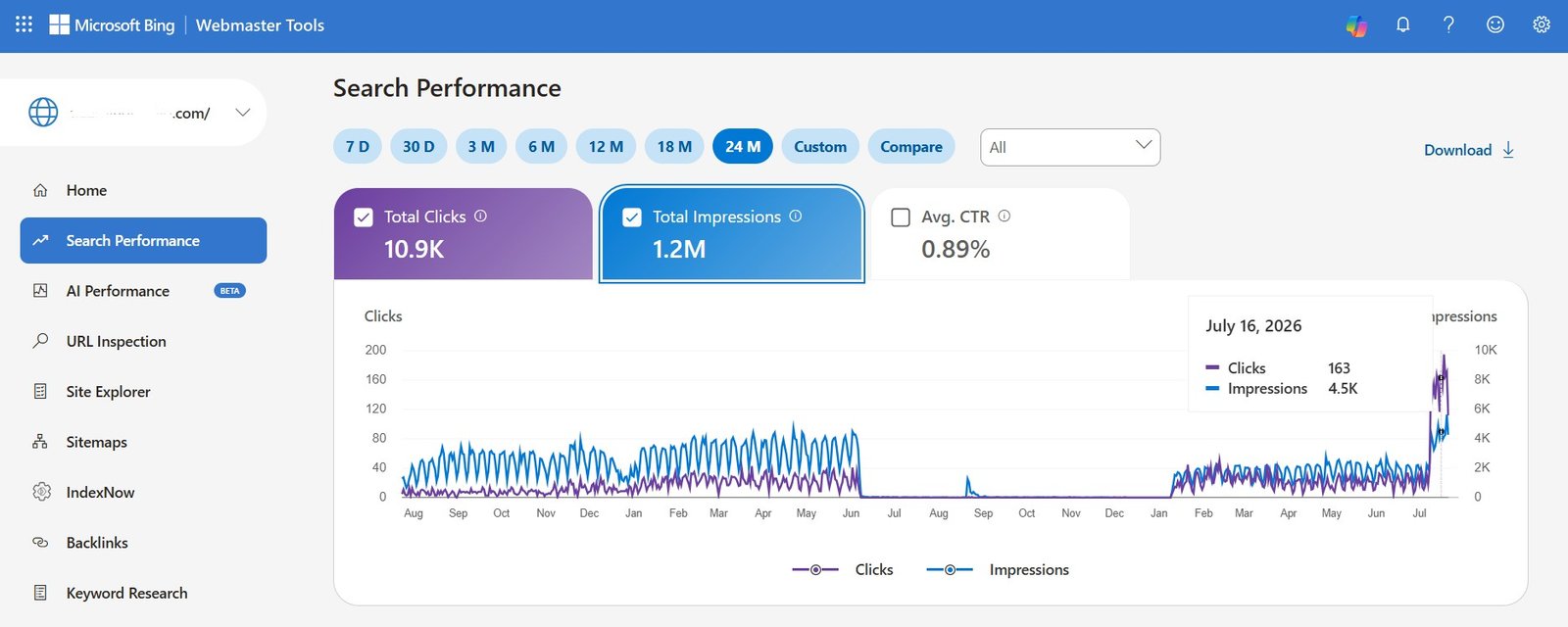The image size is (1568, 627).
Task: Click the site globe icon
Action: click(x=43, y=113)
